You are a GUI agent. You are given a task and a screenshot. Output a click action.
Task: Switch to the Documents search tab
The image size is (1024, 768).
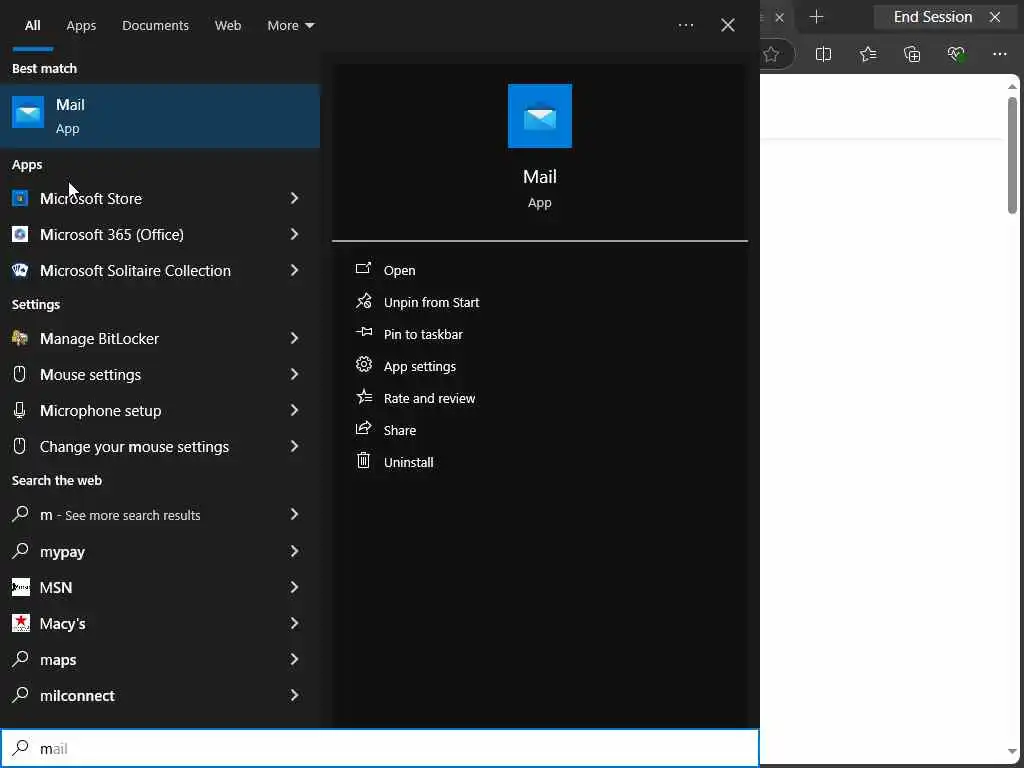pos(155,25)
